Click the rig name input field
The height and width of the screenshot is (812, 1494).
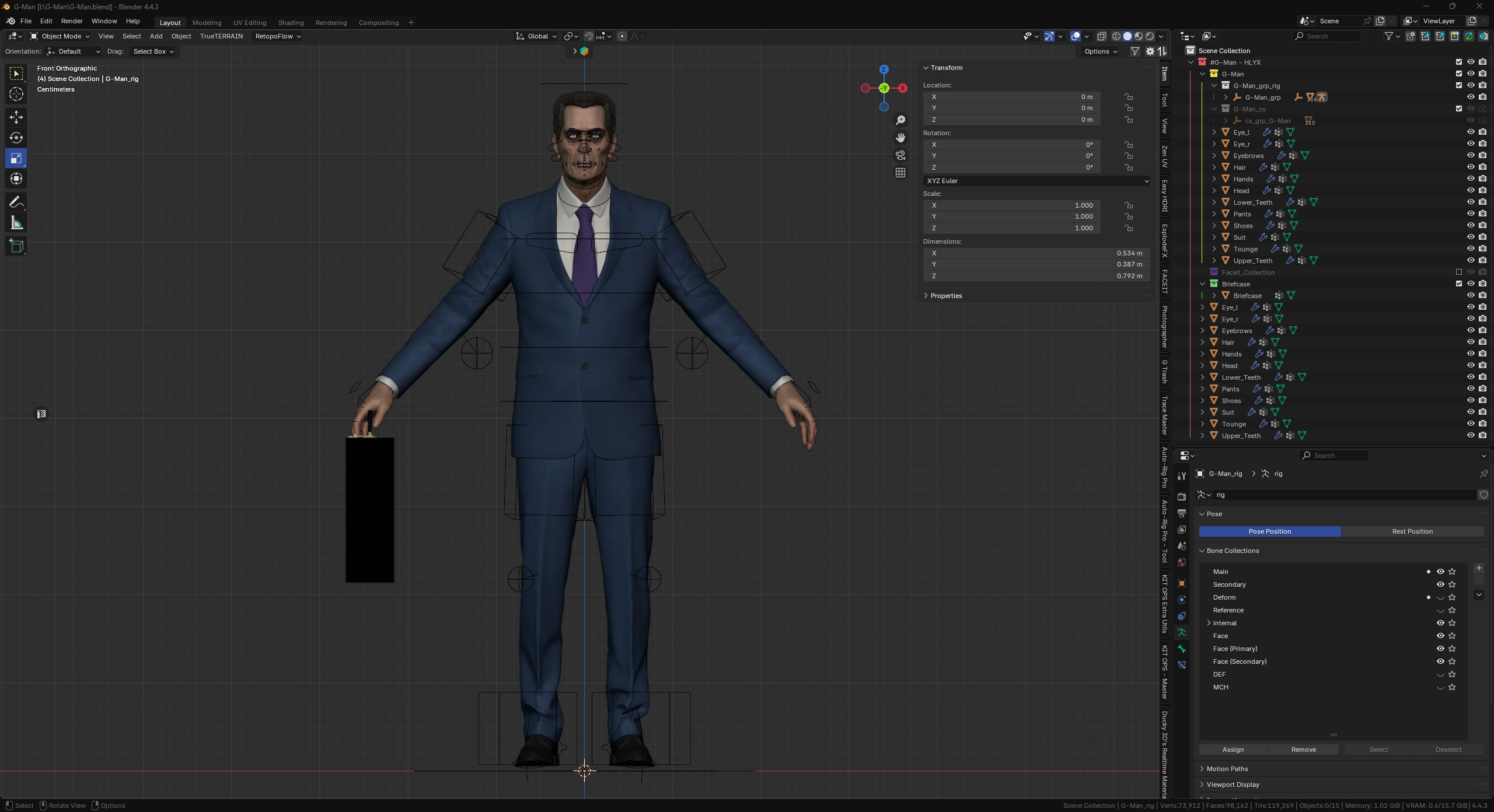(1344, 495)
